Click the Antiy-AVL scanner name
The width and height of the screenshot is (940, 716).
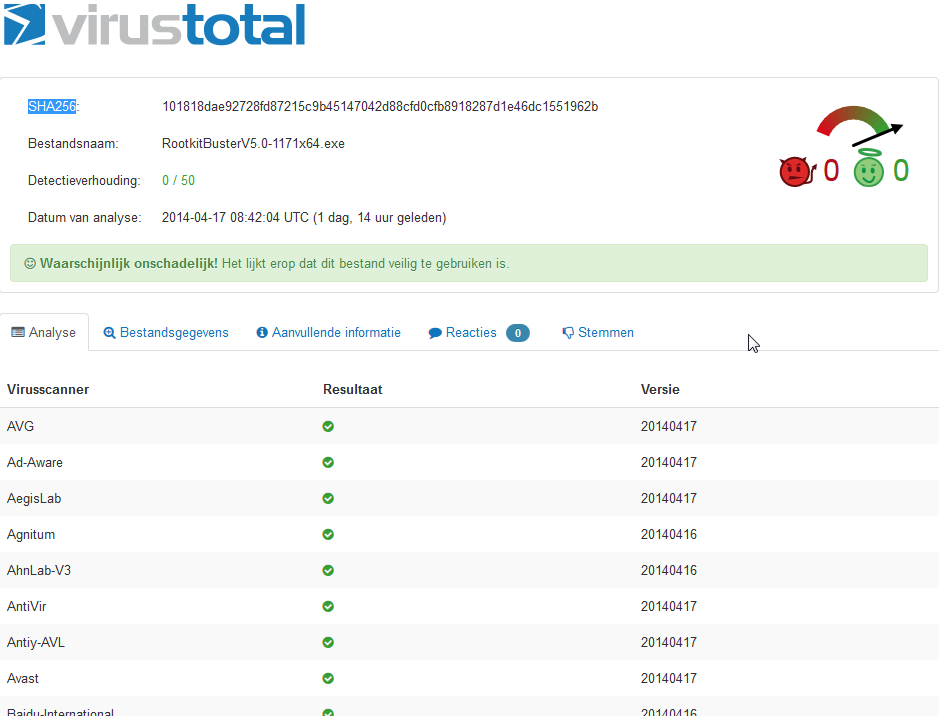35,642
